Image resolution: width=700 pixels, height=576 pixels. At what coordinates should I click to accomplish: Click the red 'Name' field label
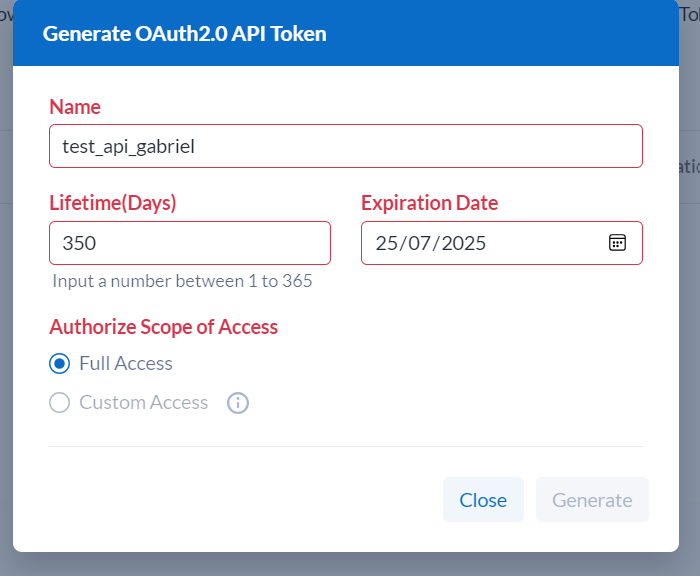click(75, 107)
